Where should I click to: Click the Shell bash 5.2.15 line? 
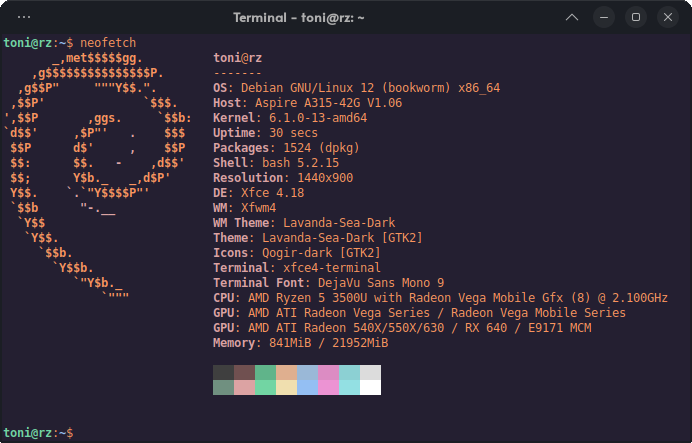pyautogui.click(x=276, y=163)
